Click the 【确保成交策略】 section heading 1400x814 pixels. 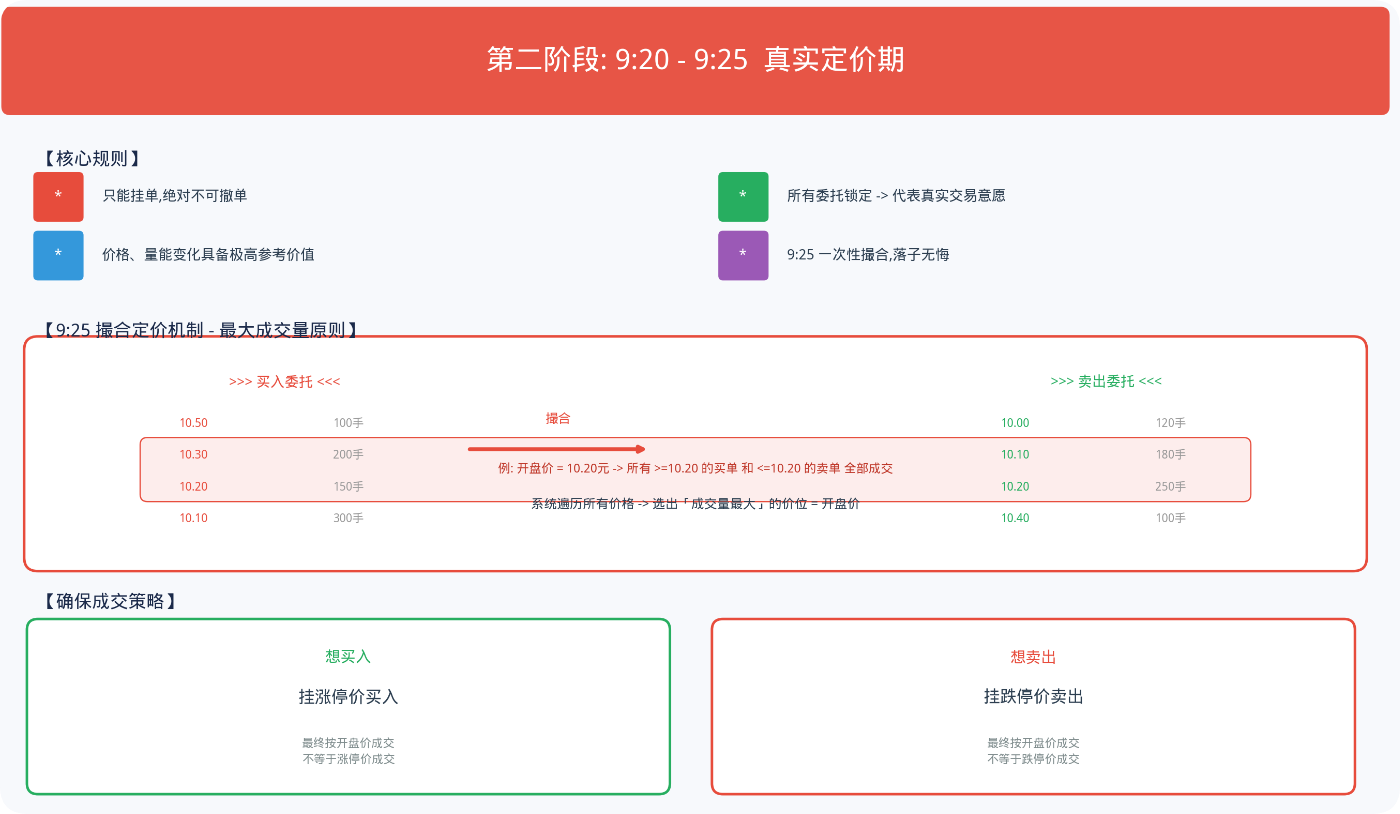[109, 601]
